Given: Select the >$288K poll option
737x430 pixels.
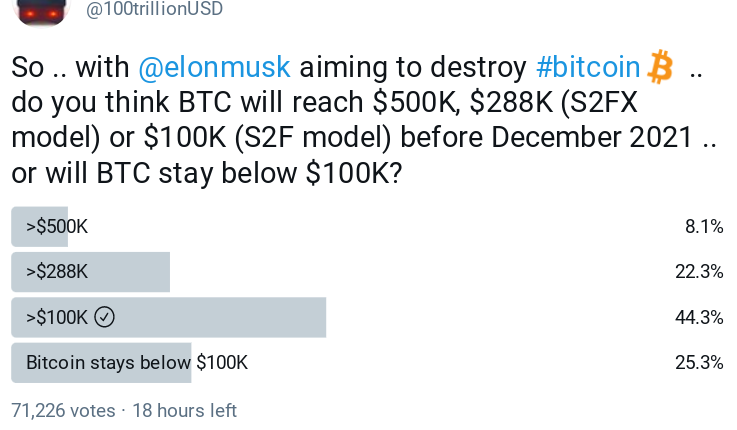Looking at the screenshot, I should pos(57,272).
